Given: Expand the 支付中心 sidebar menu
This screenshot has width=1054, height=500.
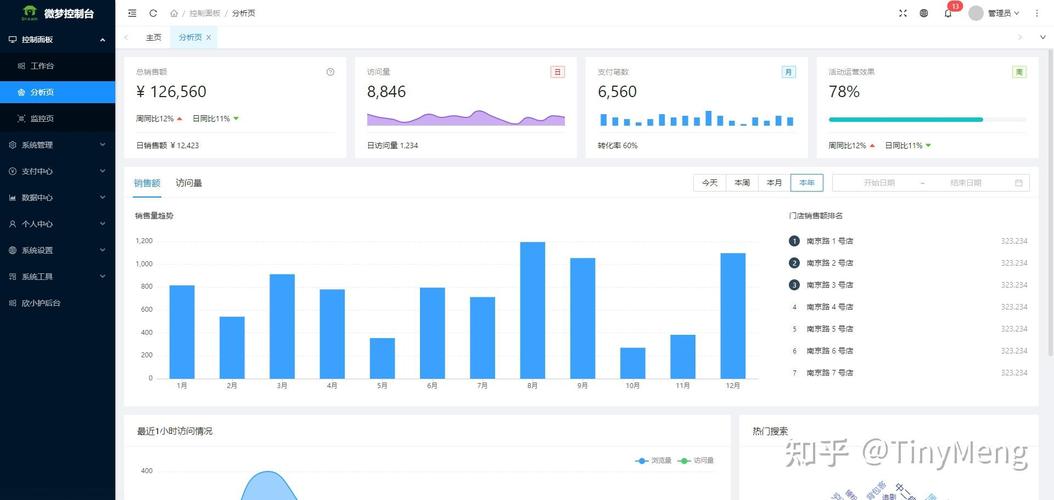Looking at the screenshot, I should [57, 171].
